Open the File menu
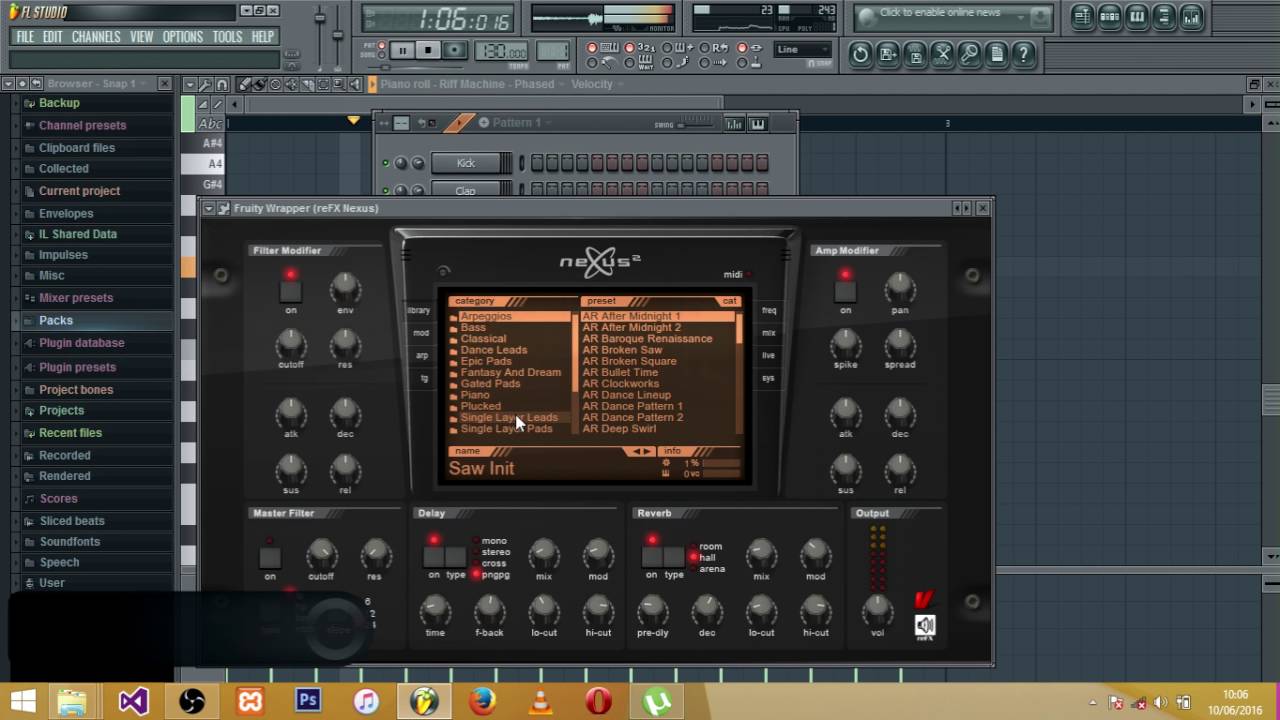This screenshot has width=1280, height=720. pos(25,37)
